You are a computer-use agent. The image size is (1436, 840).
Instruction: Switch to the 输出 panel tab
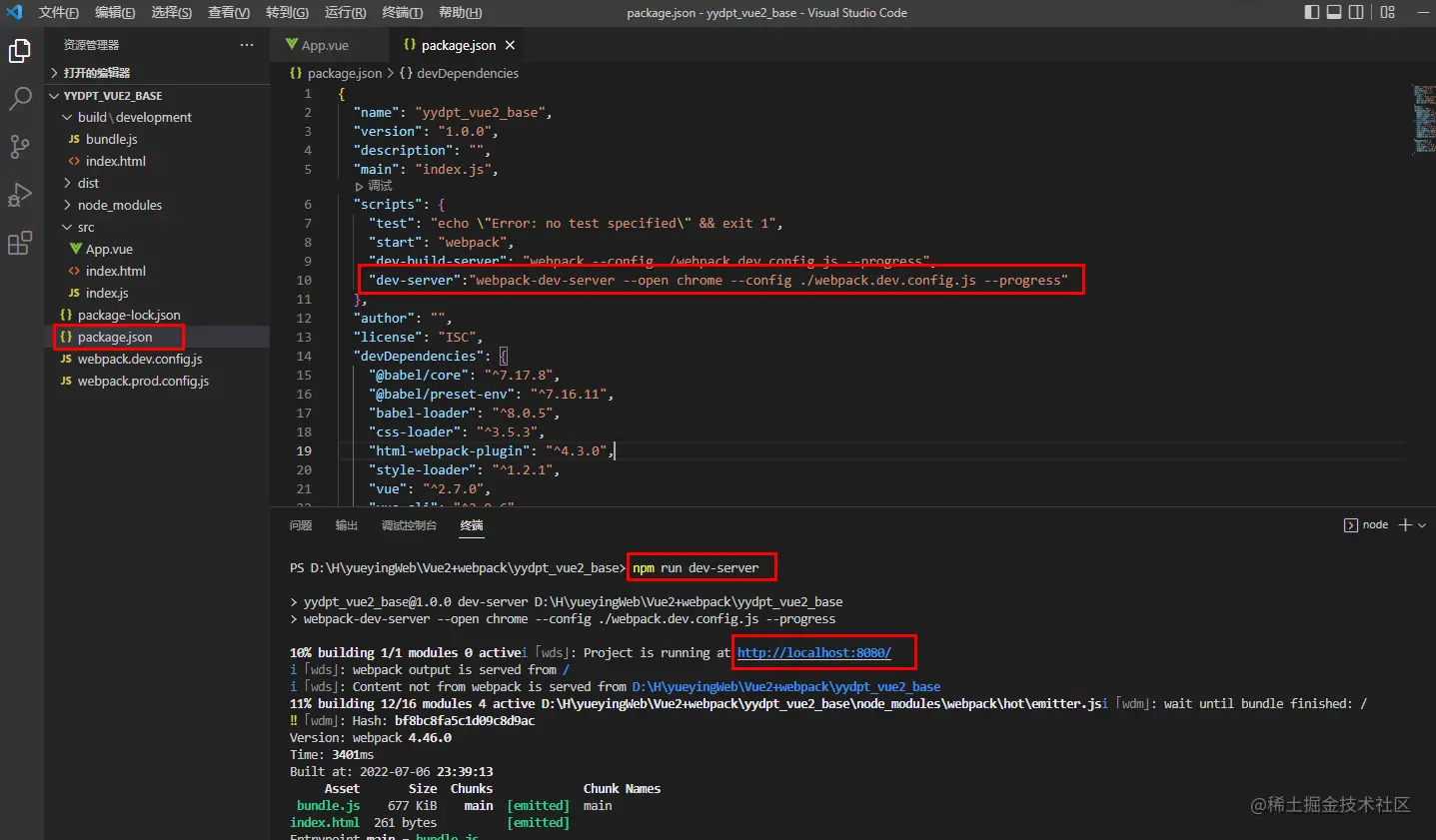347,525
